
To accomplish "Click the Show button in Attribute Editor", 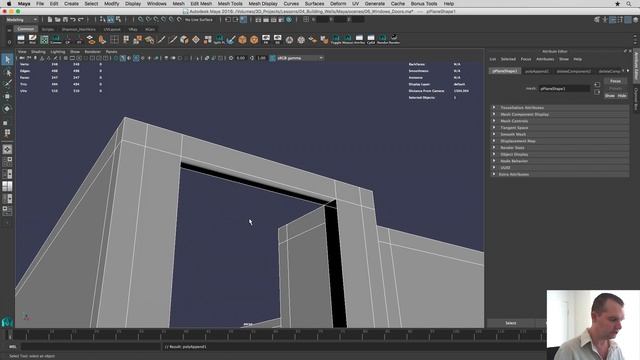I will coord(609,96).
